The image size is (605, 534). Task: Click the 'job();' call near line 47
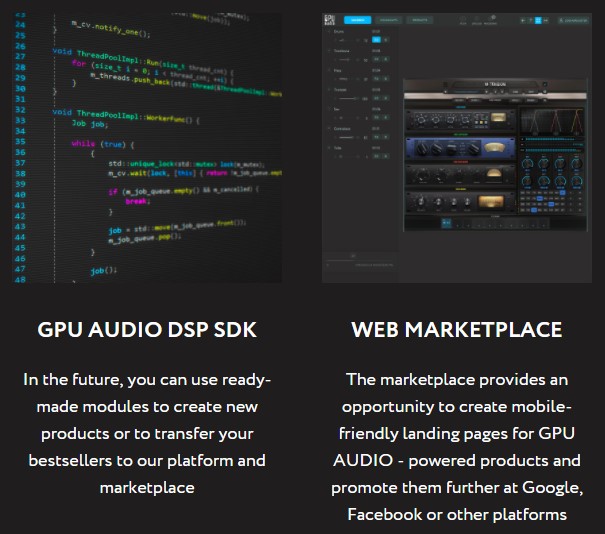click(x=103, y=271)
